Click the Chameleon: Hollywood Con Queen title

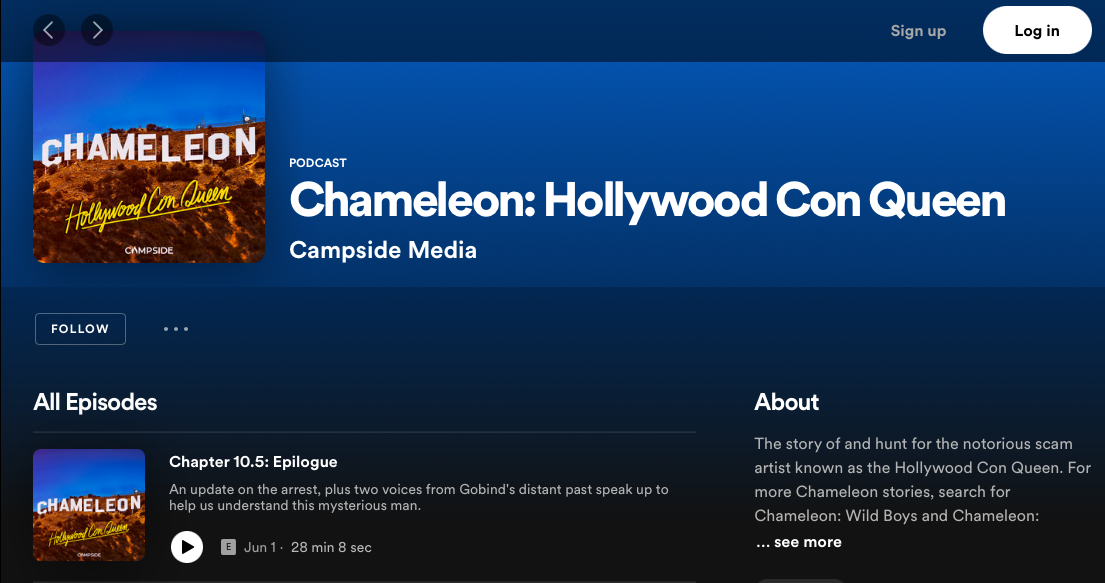647,200
